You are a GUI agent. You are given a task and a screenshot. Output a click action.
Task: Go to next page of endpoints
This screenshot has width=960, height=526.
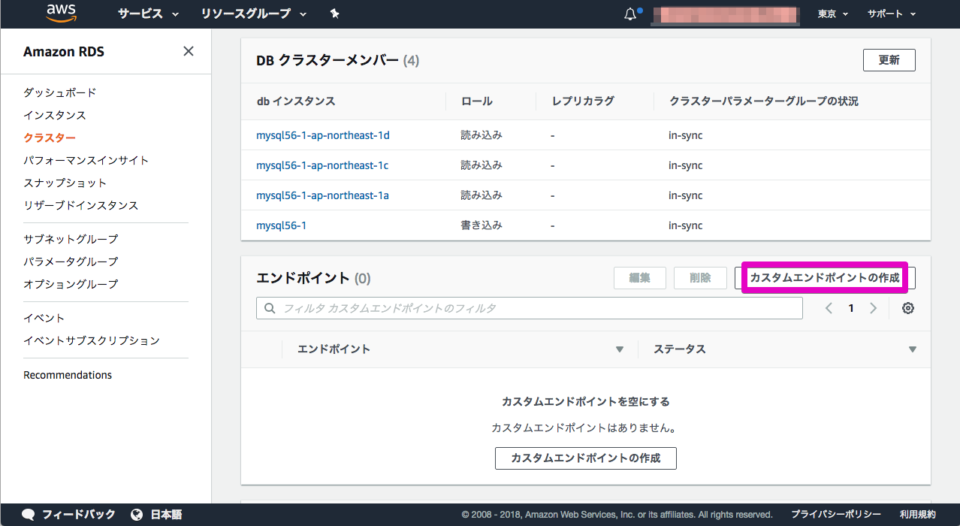pos(873,308)
